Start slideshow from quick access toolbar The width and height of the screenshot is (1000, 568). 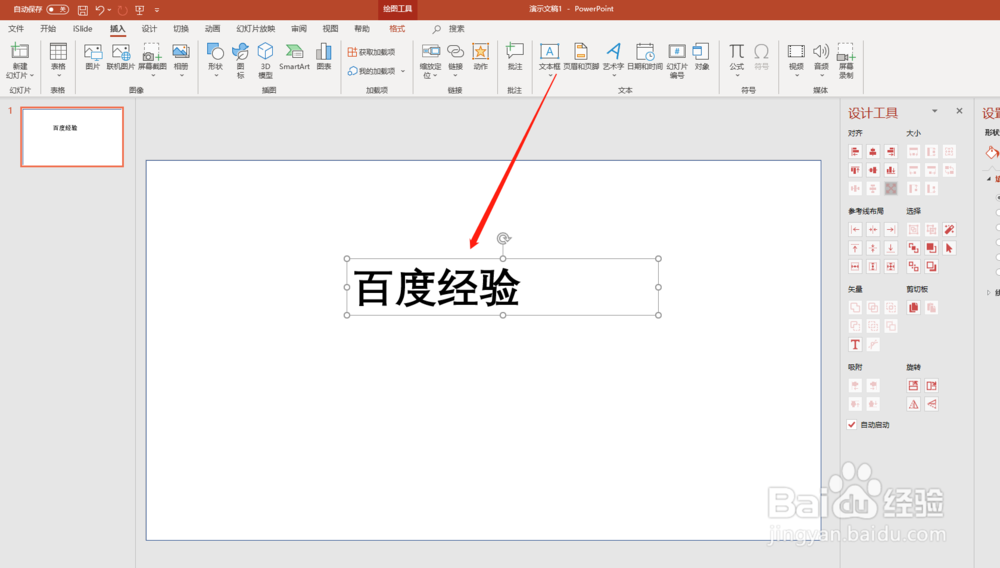(140, 10)
